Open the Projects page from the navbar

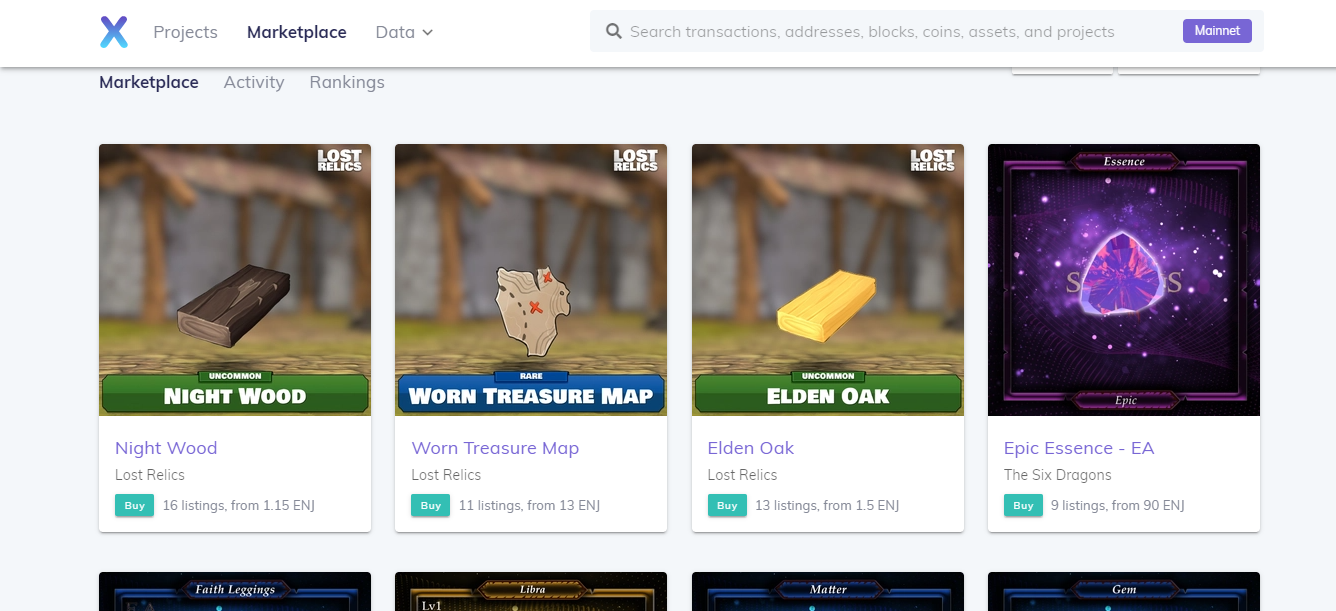tap(185, 32)
